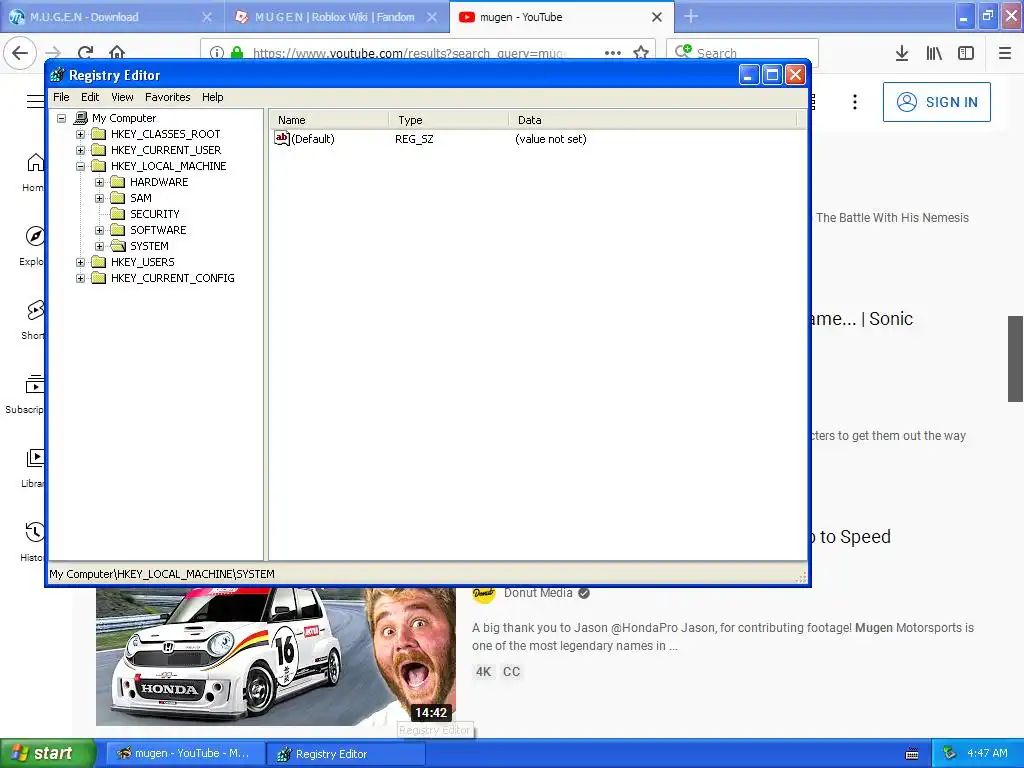Go to the browser home page
Image resolution: width=1024 pixels, height=768 pixels.
(x=117, y=53)
